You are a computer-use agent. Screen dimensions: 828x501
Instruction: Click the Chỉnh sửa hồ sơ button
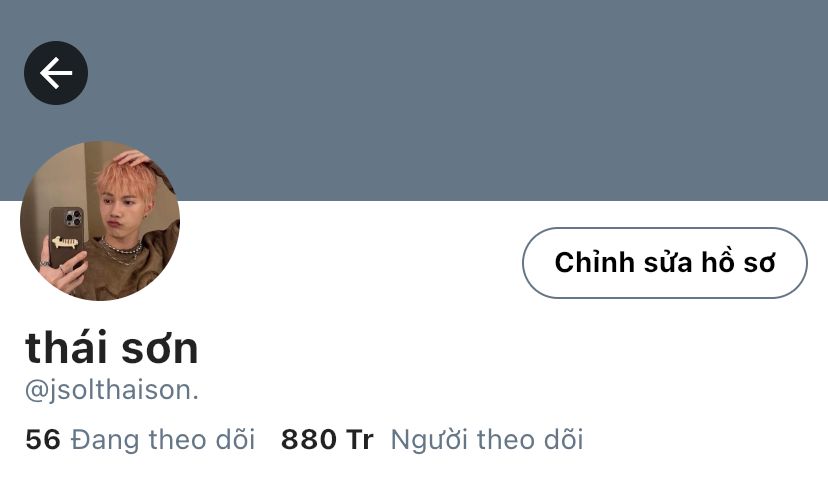(665, 263)
